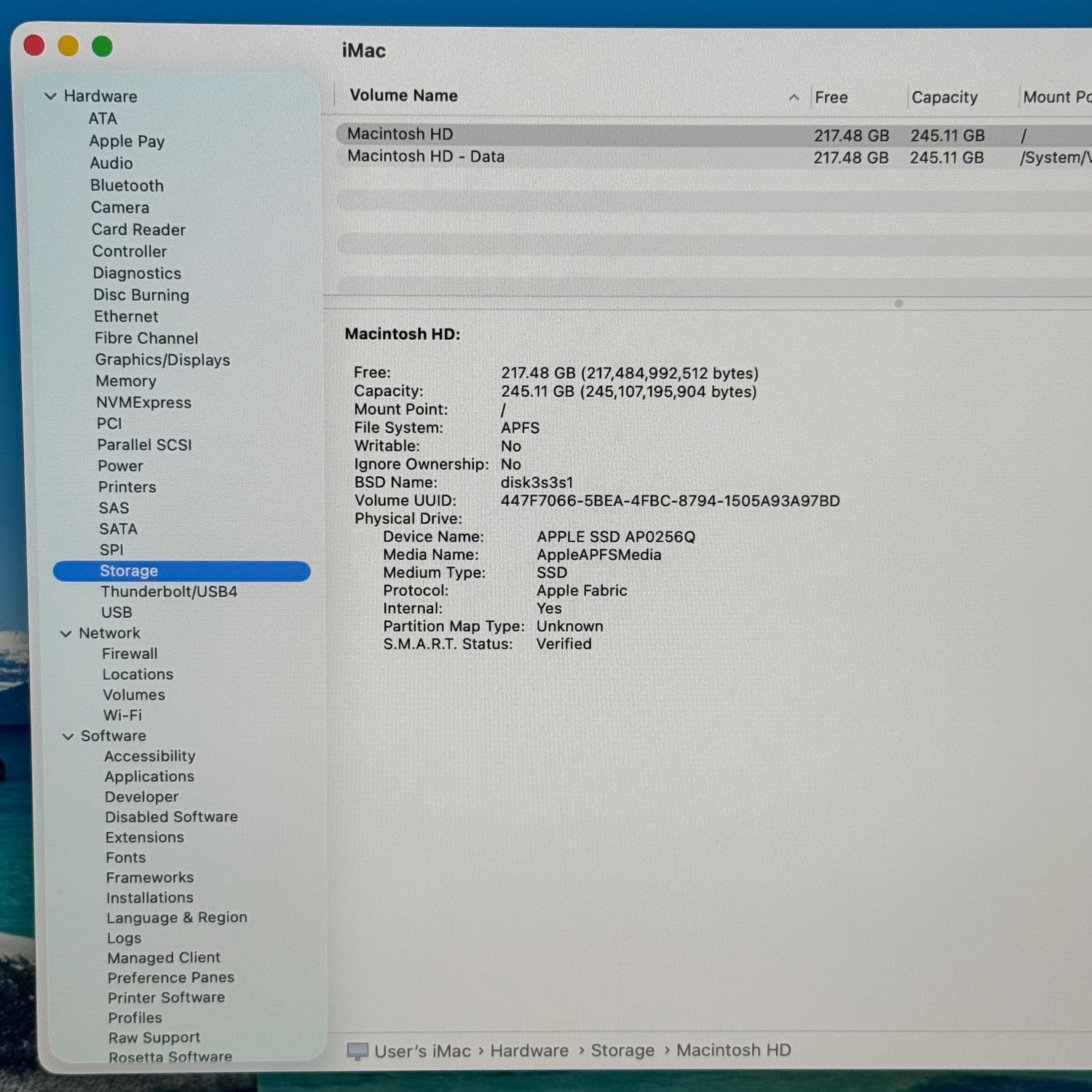Screen dimensions: 1092x1092
Task: Collapse the Hardware section chevron
Action: point(50,96)
